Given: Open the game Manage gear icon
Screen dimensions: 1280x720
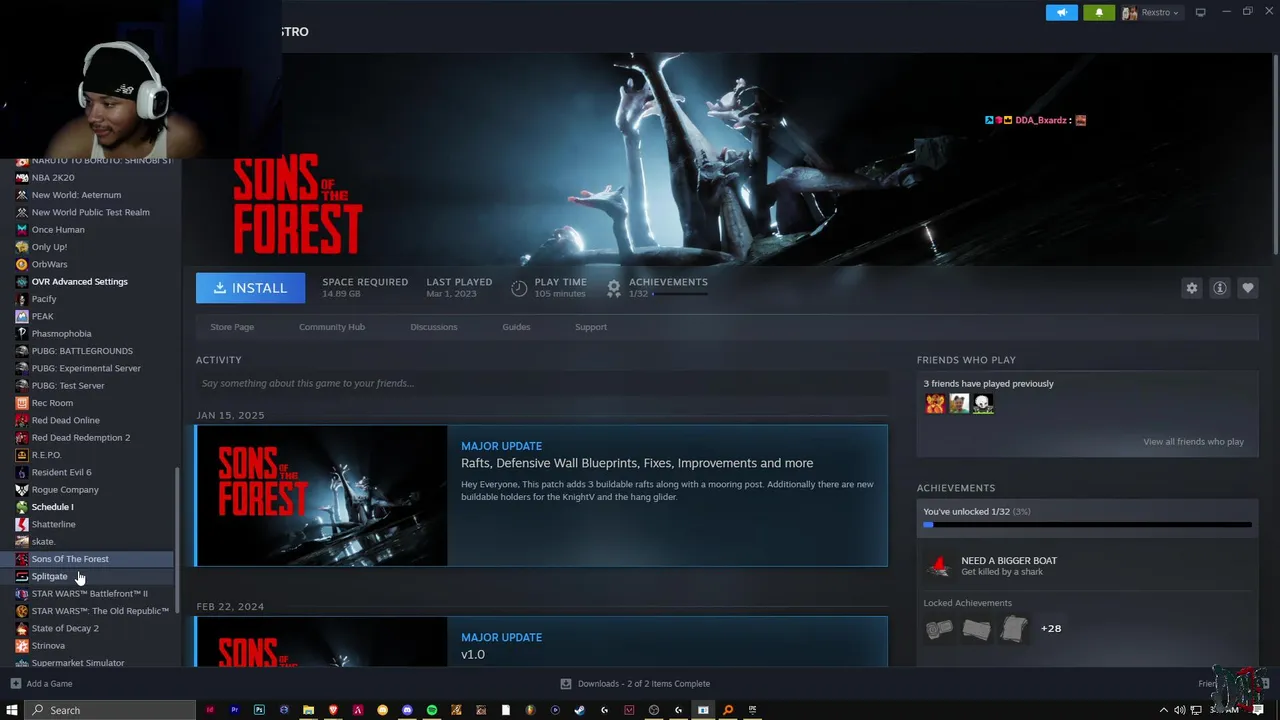Looking at the screenshot, I should pyautogui.click(x=1191, y=288).
